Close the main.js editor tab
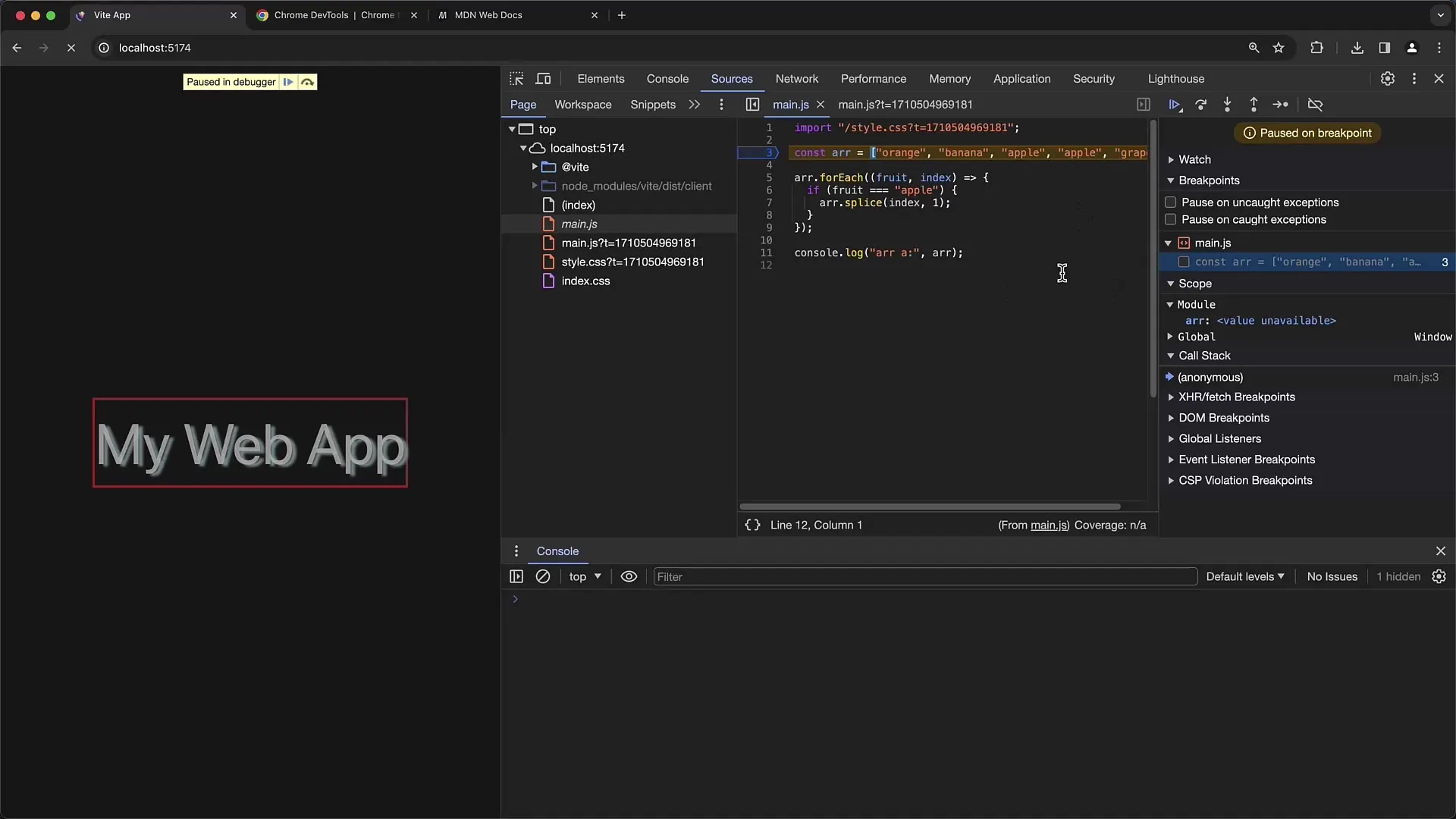Viewport: 1456px width, 819px height. (x=820, y=105)
